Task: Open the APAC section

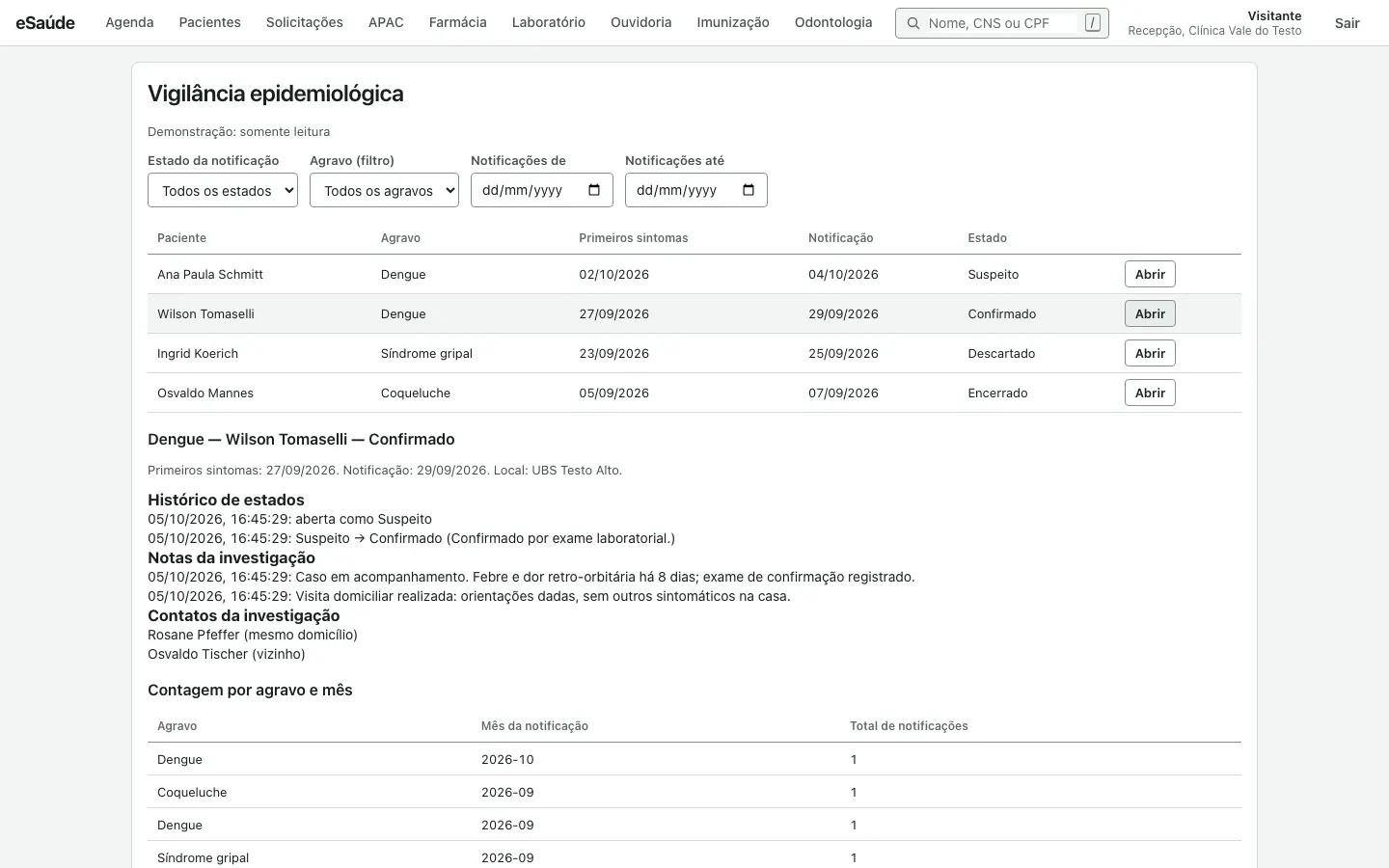Action: (x=386, y=22)
